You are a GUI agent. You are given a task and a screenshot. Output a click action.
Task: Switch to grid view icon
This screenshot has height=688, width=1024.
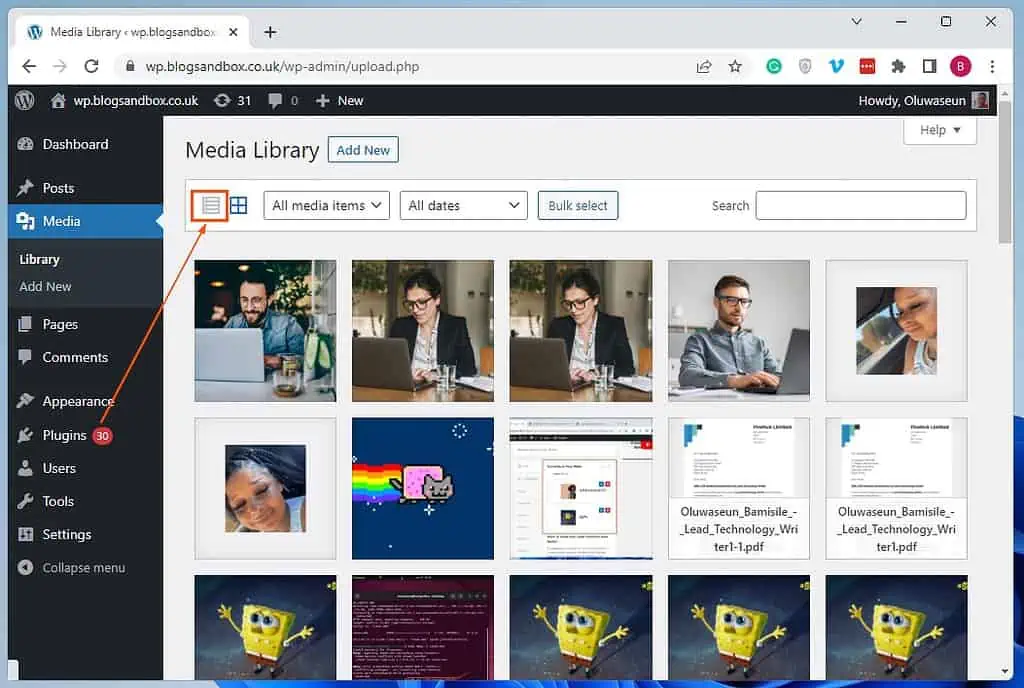(239, 206)
